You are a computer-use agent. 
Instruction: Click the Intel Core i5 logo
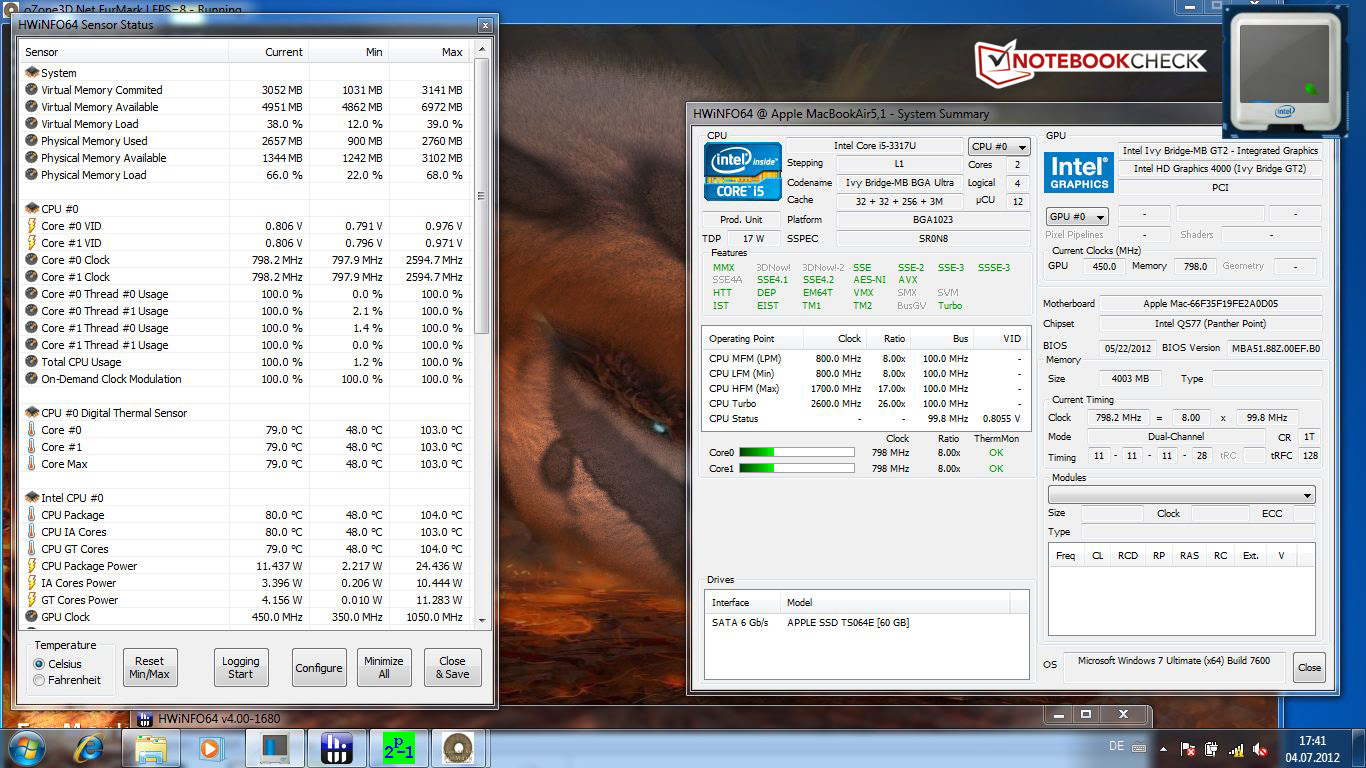[x=743, y=171]
